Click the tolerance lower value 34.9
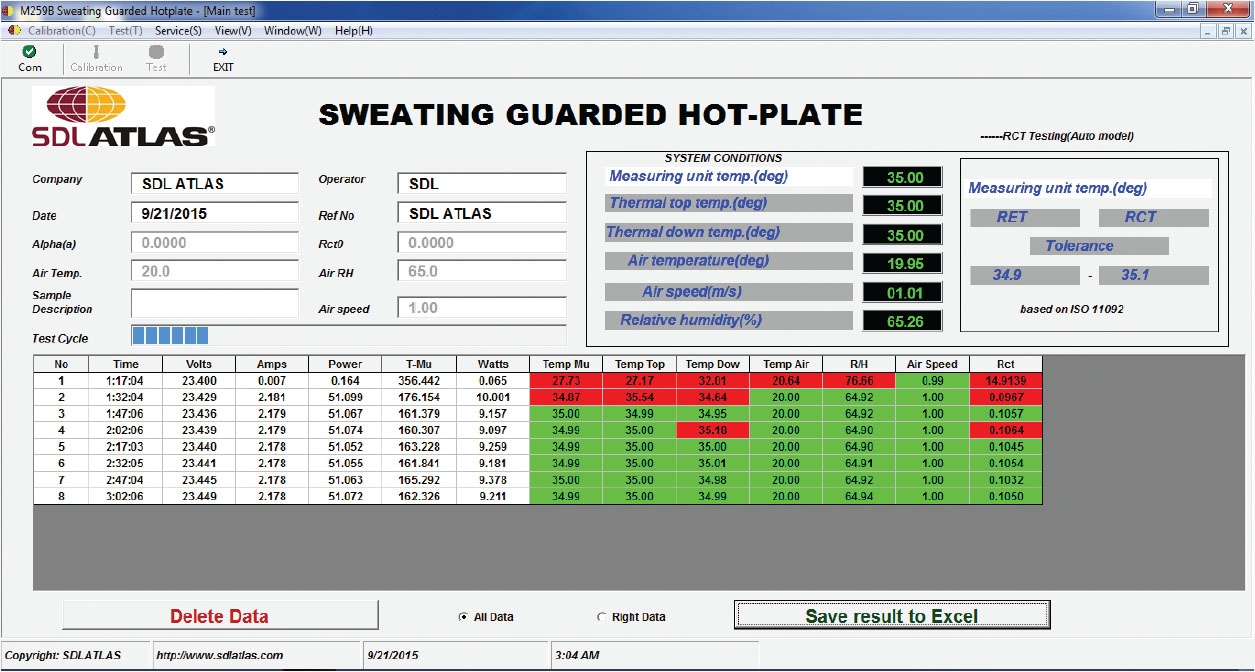Image resolution: width=1255 pixels, height=672 pixels. pos(1025,276)
